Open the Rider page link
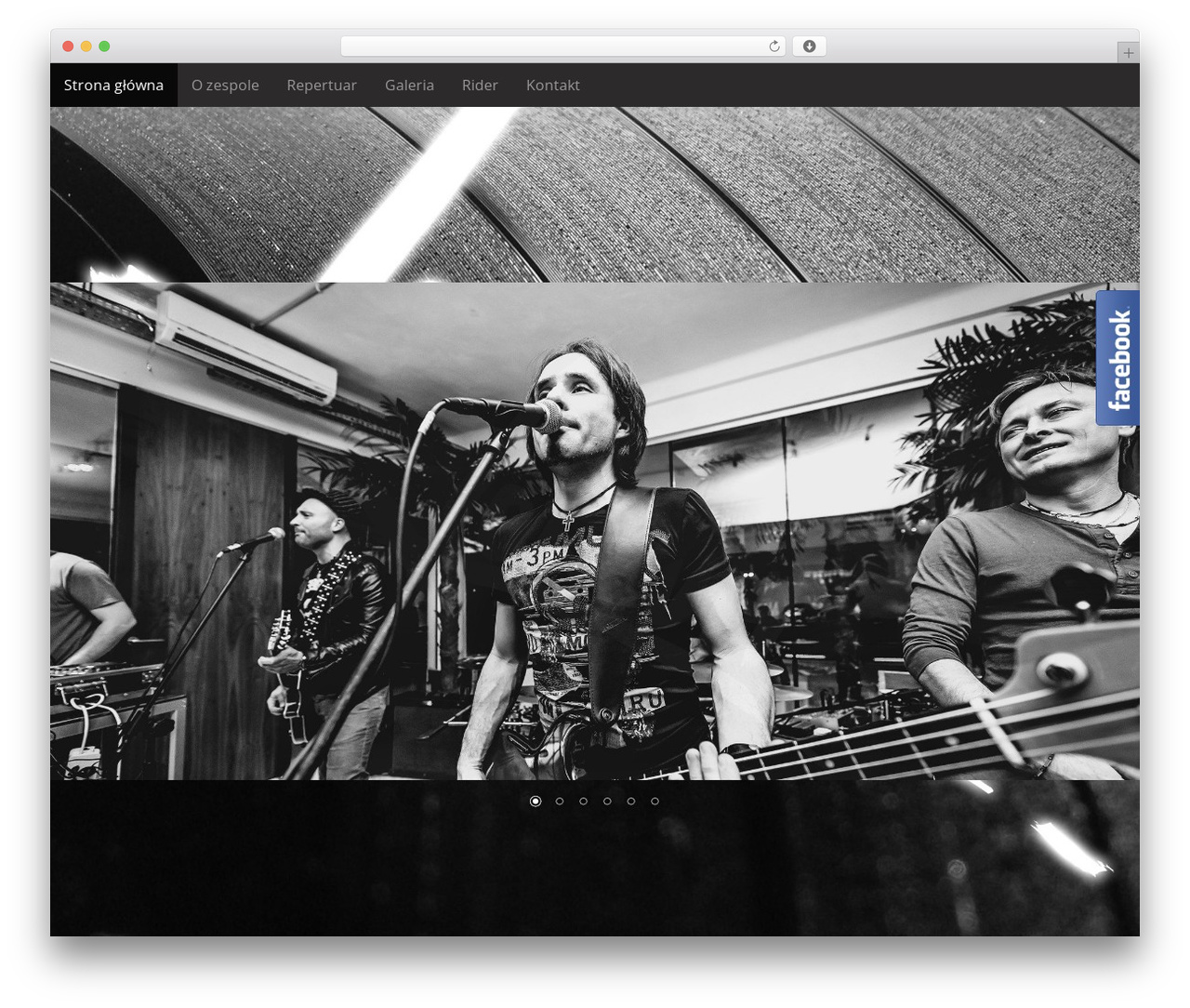The image size is (1190, 1008). click(480, 85)
